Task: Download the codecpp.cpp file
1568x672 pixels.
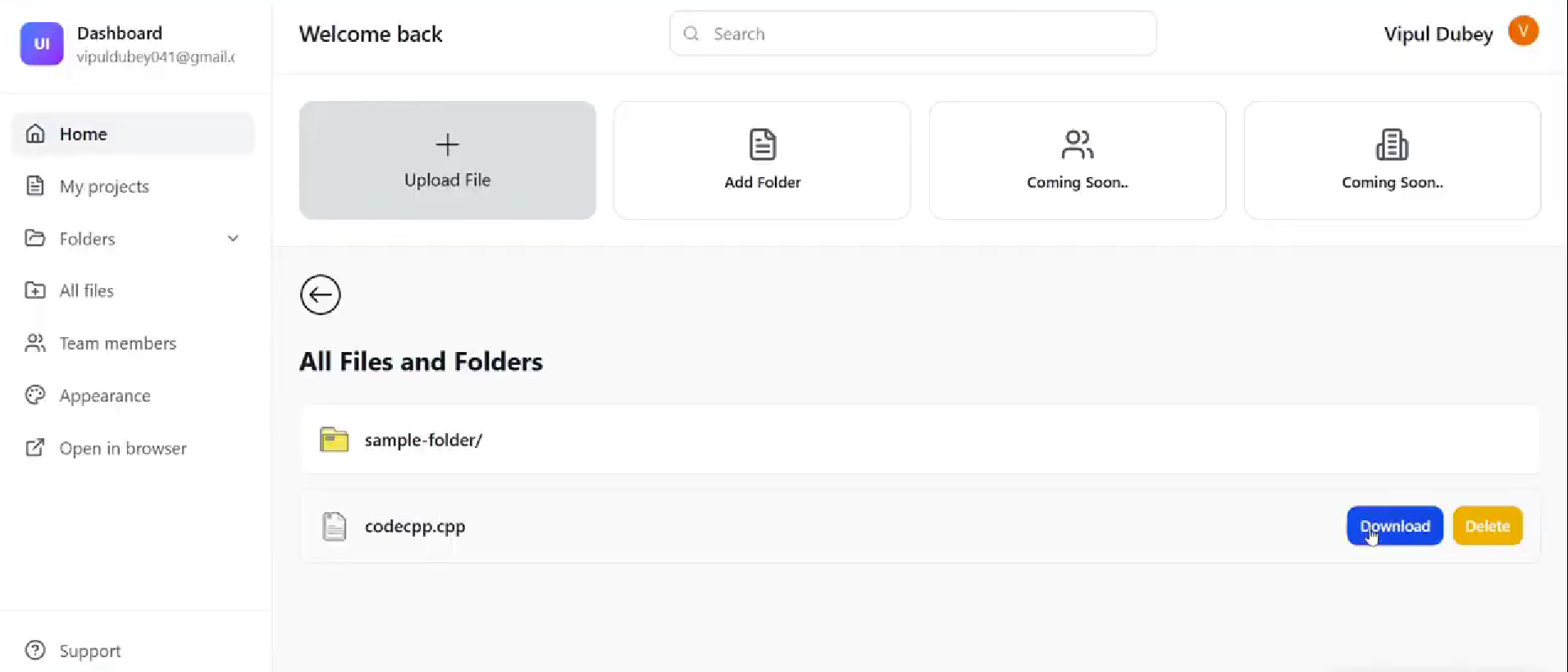Action: 1394,526
